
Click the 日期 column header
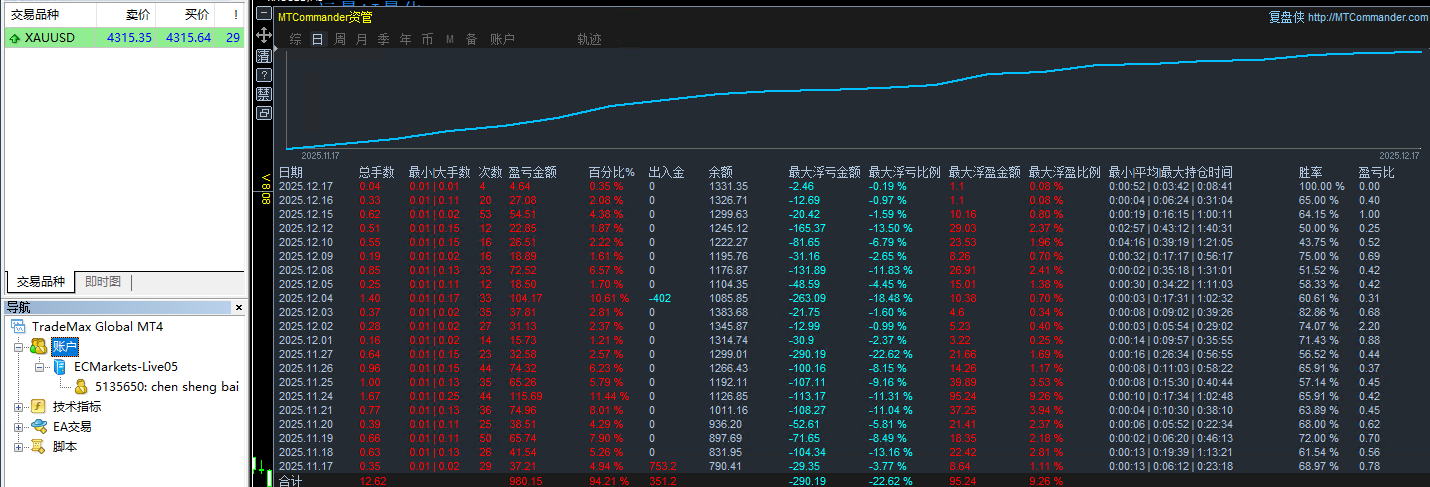tap(290, 172)
